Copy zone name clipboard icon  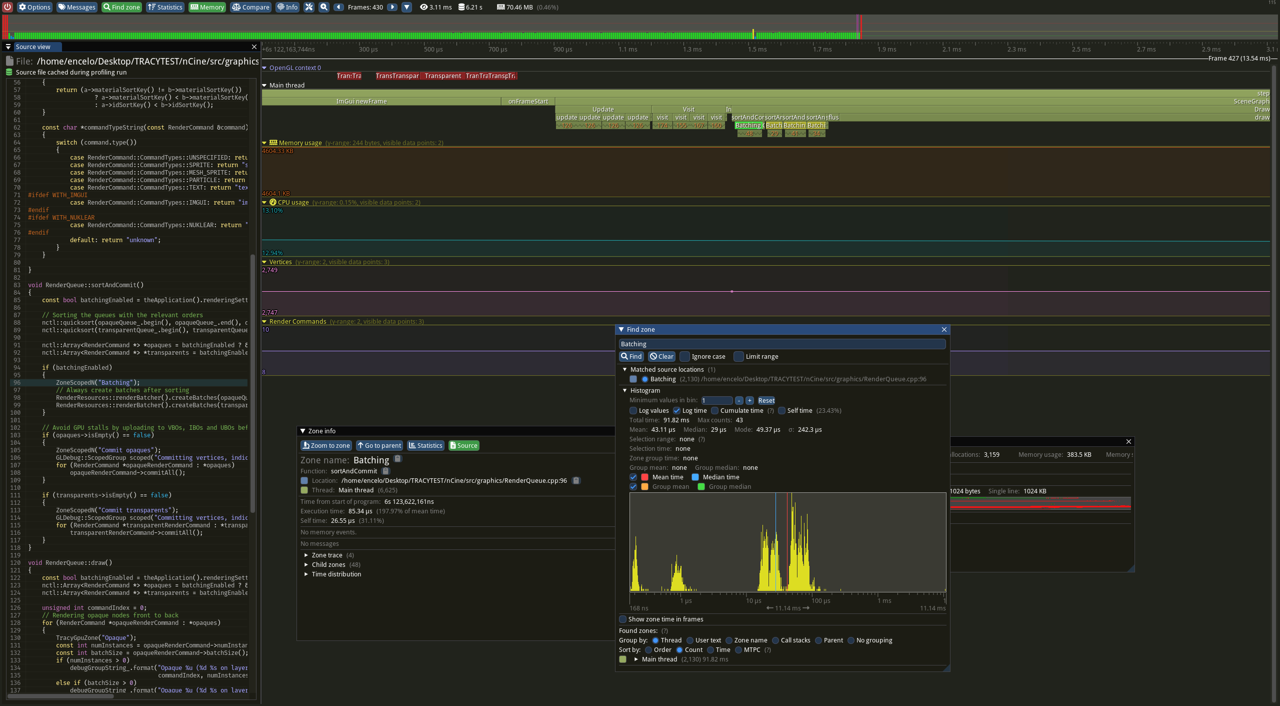397,460
